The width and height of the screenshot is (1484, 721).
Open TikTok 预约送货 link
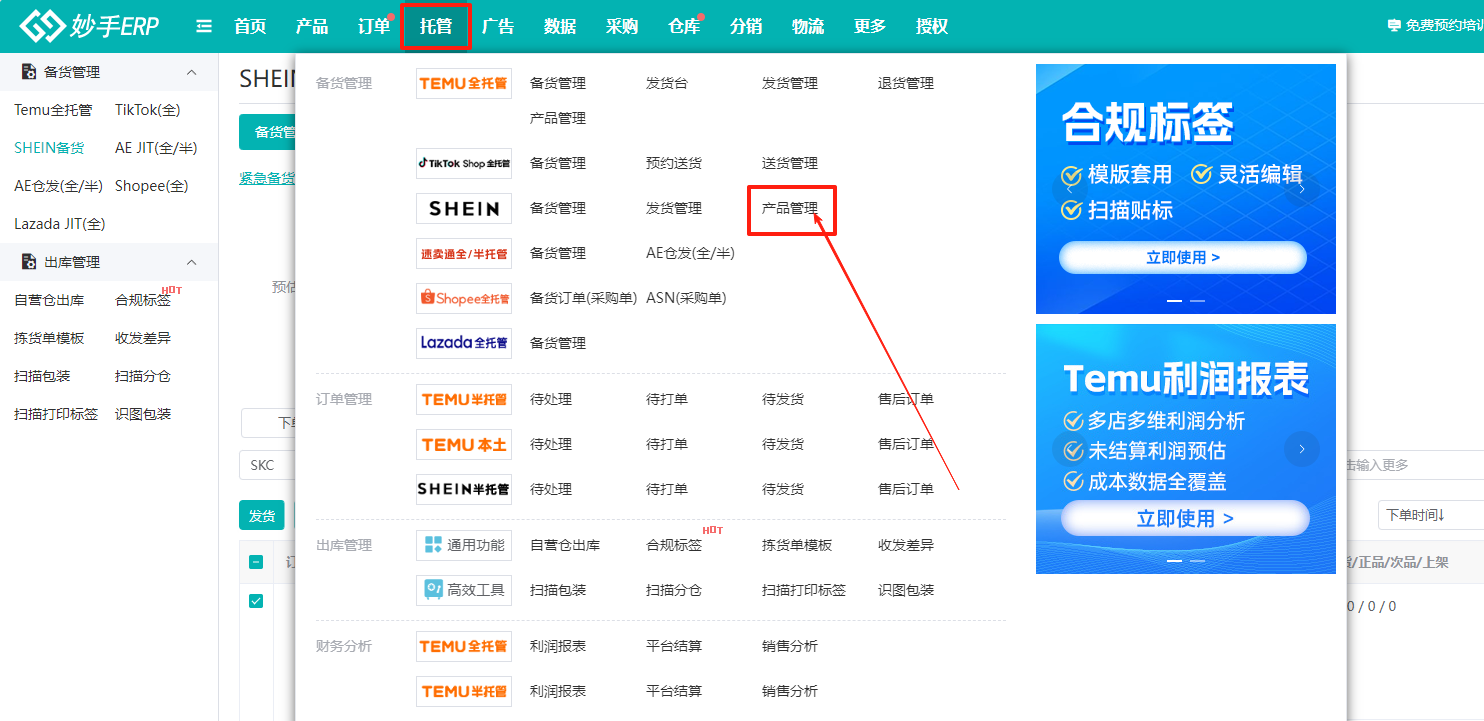tap(674, 163)
